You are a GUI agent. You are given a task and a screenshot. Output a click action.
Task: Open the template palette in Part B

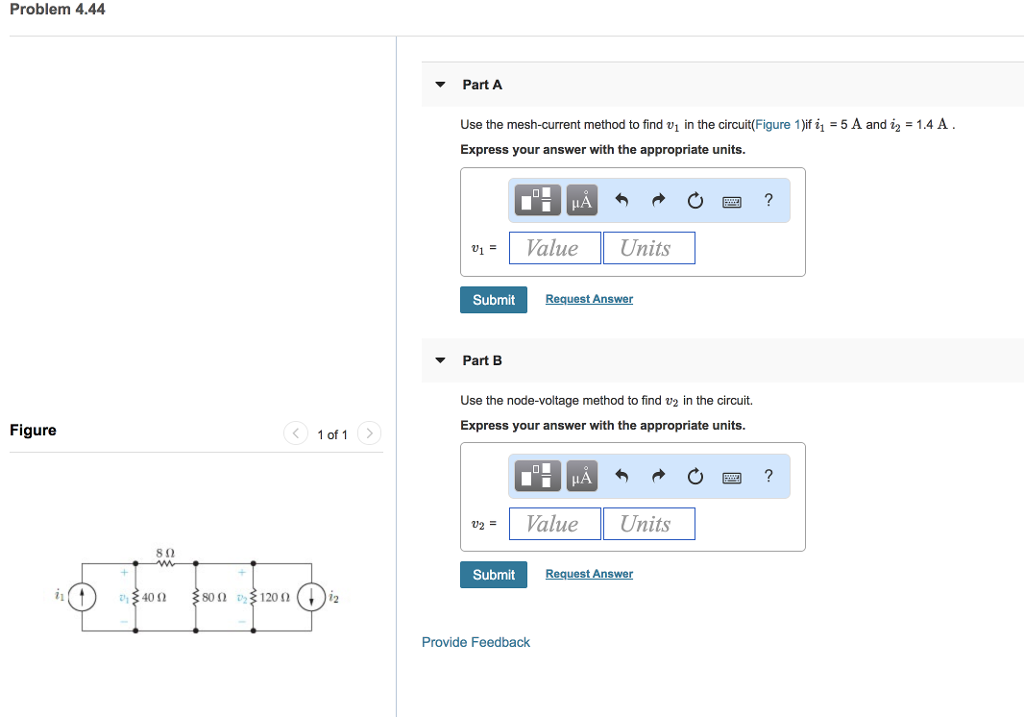pyautogui.click(x=537, y=476)
